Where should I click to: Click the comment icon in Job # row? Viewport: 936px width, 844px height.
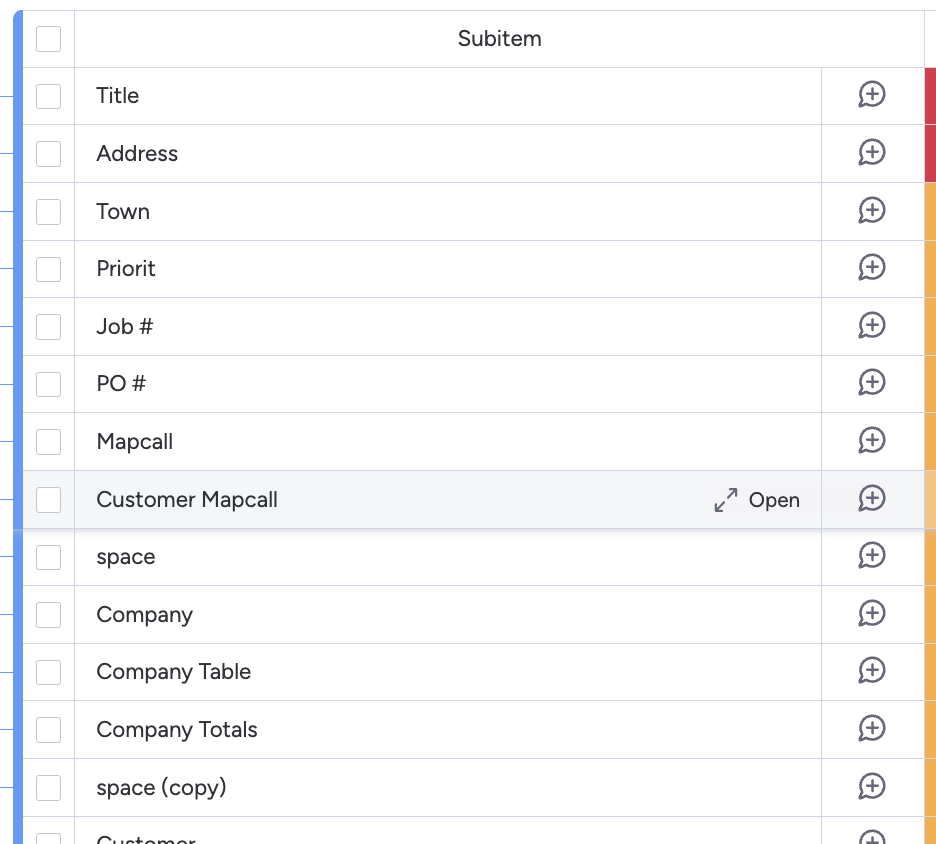coord(872,326)
